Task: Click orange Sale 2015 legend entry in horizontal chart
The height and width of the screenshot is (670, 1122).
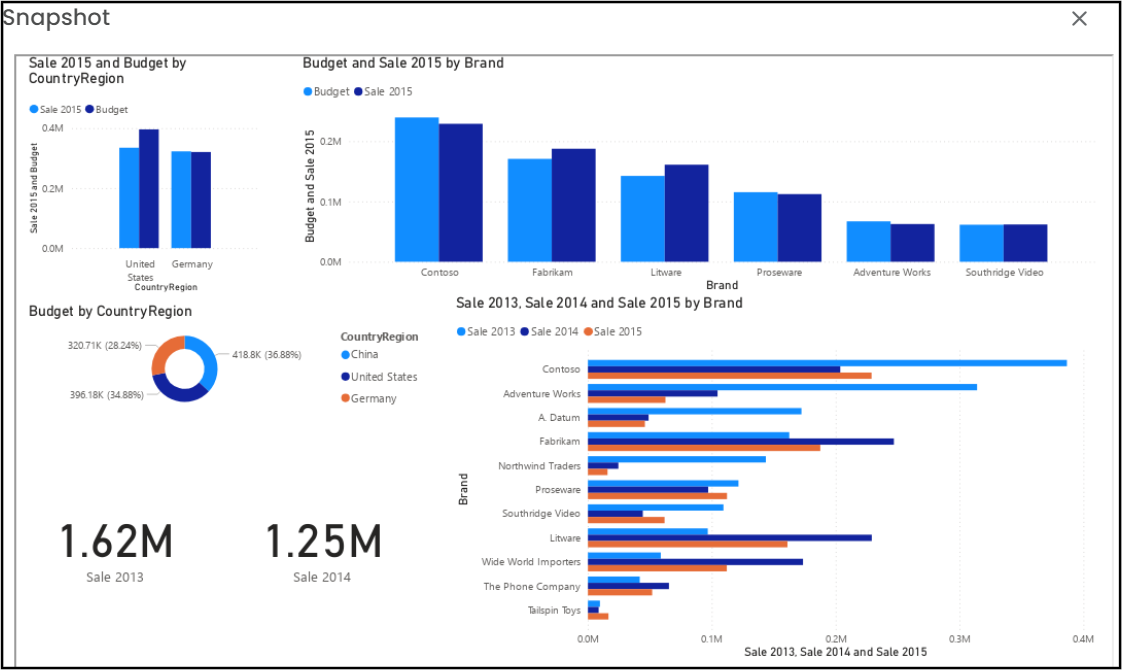Action: pos(613,332)
